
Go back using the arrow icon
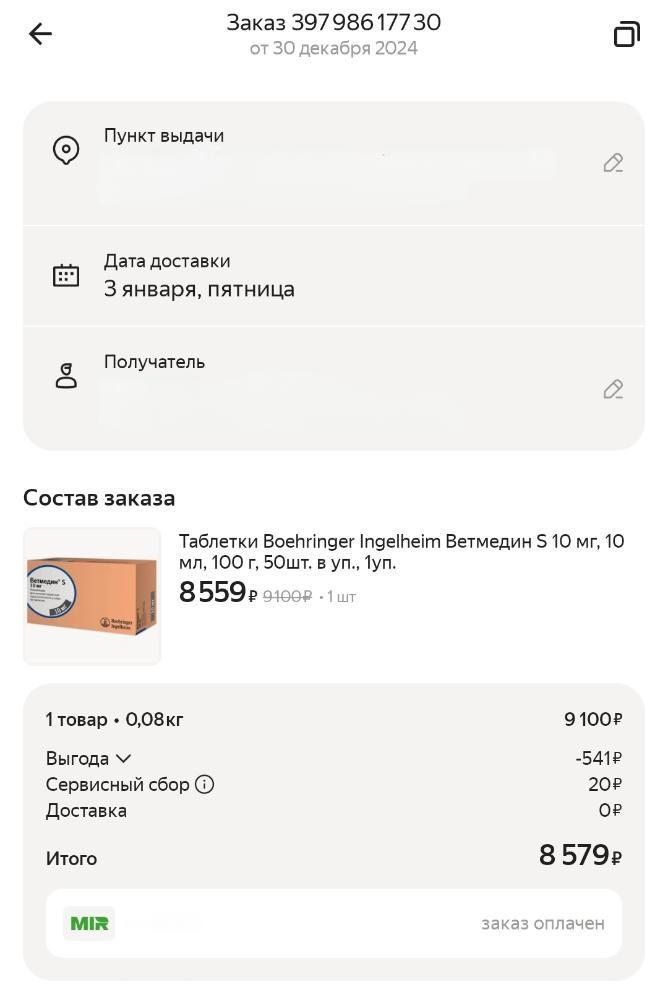[40, 34]
